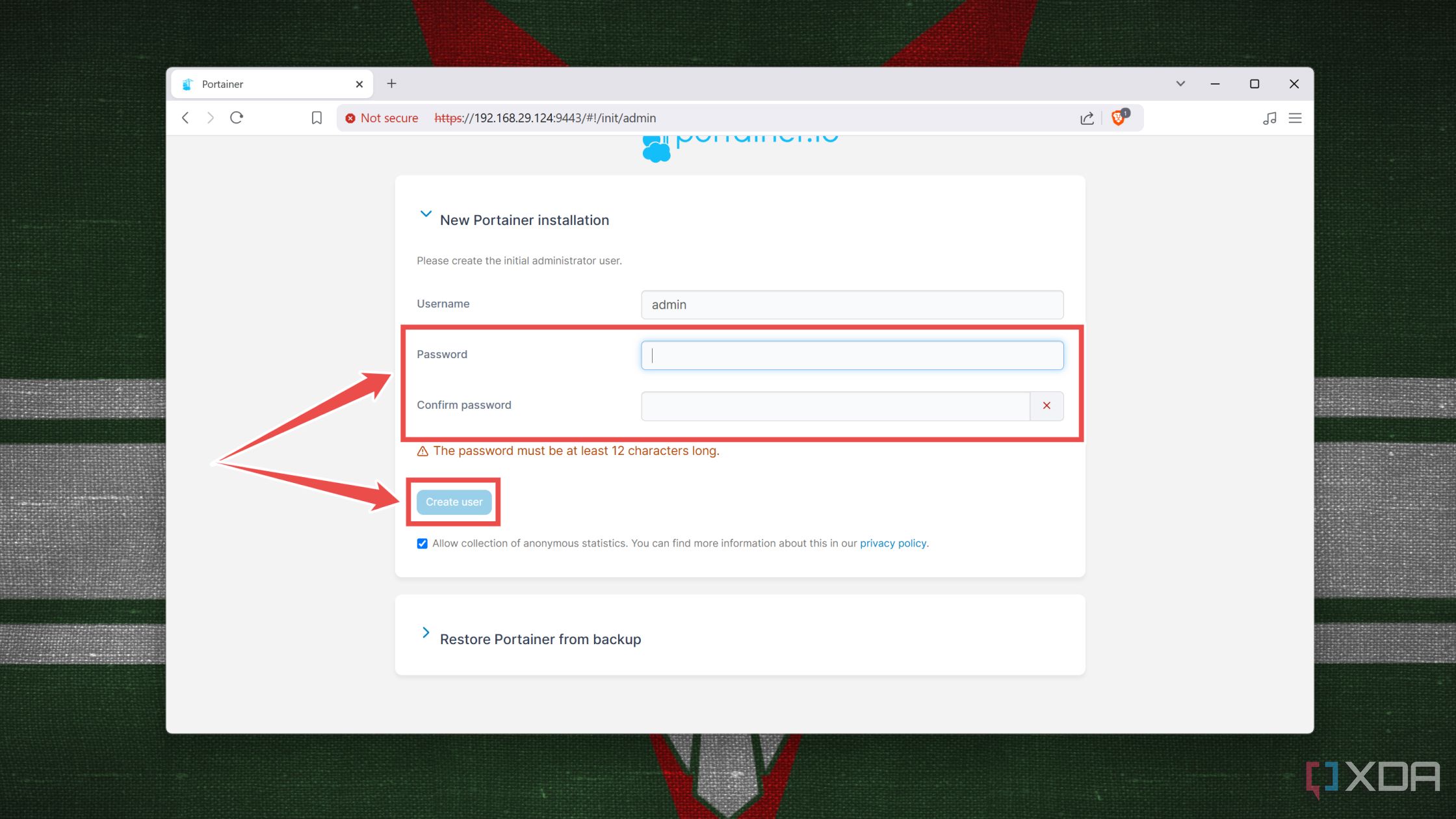Click the browser back navigation arrow
The height and width of the screenshot is (819, 1456).
[x=187, y=118]
